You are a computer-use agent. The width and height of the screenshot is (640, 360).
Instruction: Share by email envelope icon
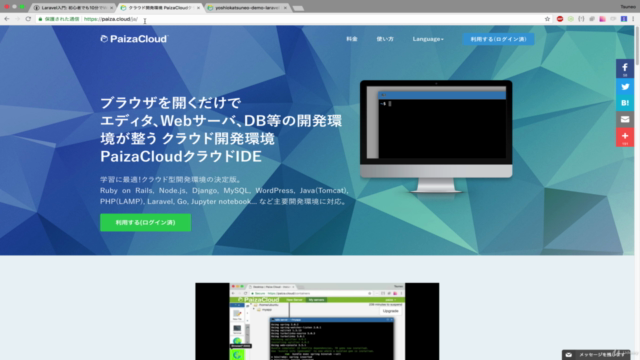(624, 120)
